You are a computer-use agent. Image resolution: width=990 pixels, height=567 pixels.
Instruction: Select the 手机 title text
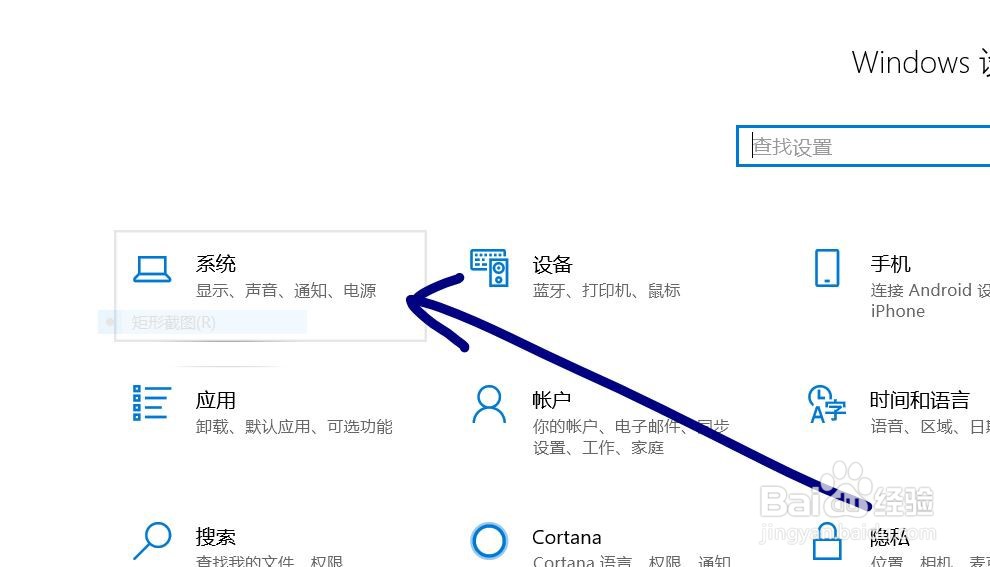tap(890, 263)
